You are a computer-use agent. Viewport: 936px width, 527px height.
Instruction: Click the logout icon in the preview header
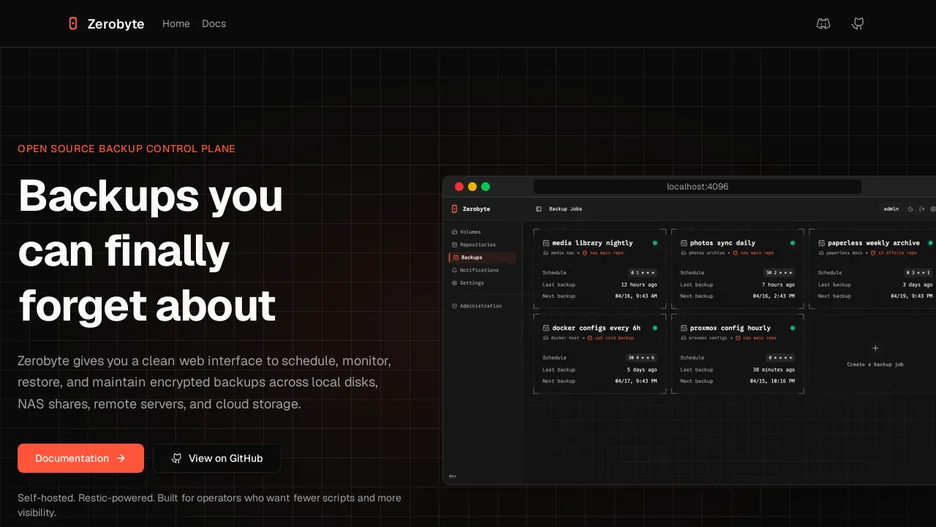click(x=922, y=209)
